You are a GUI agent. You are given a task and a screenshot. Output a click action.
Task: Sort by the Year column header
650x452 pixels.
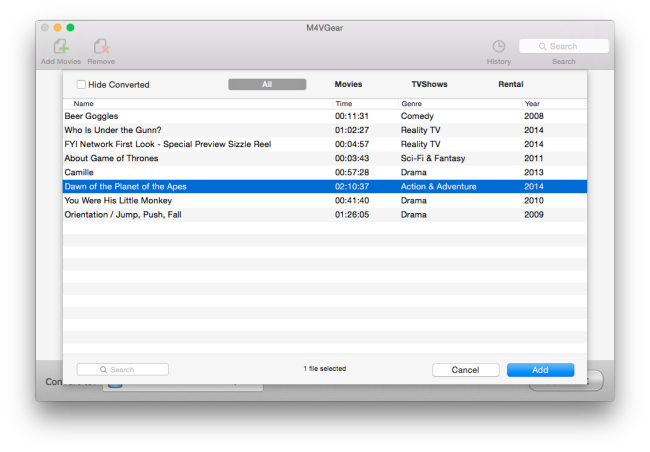pyautogui.click(x=532, y=104)
